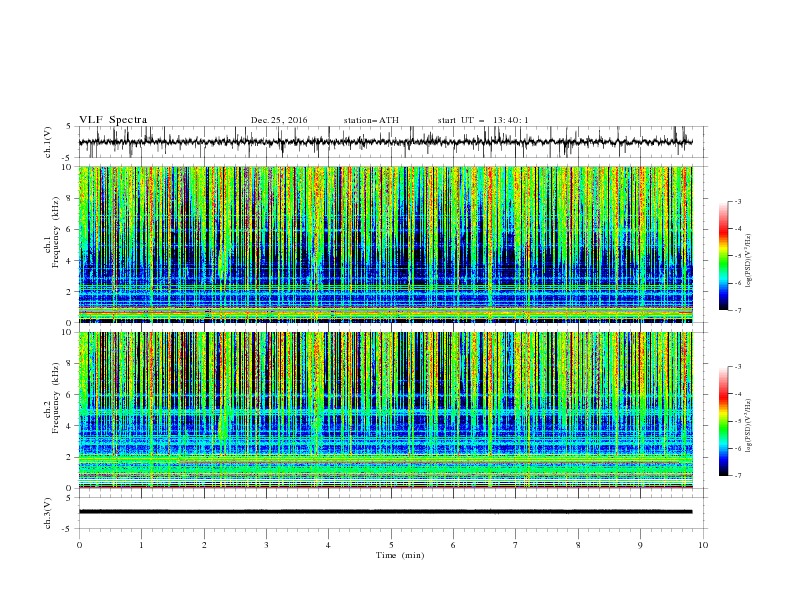Click the ch.1 color bar 'log(PSD)(V²/Hz)' label
The height and width of the screenshot is (612, 792).
pos(749,261)
